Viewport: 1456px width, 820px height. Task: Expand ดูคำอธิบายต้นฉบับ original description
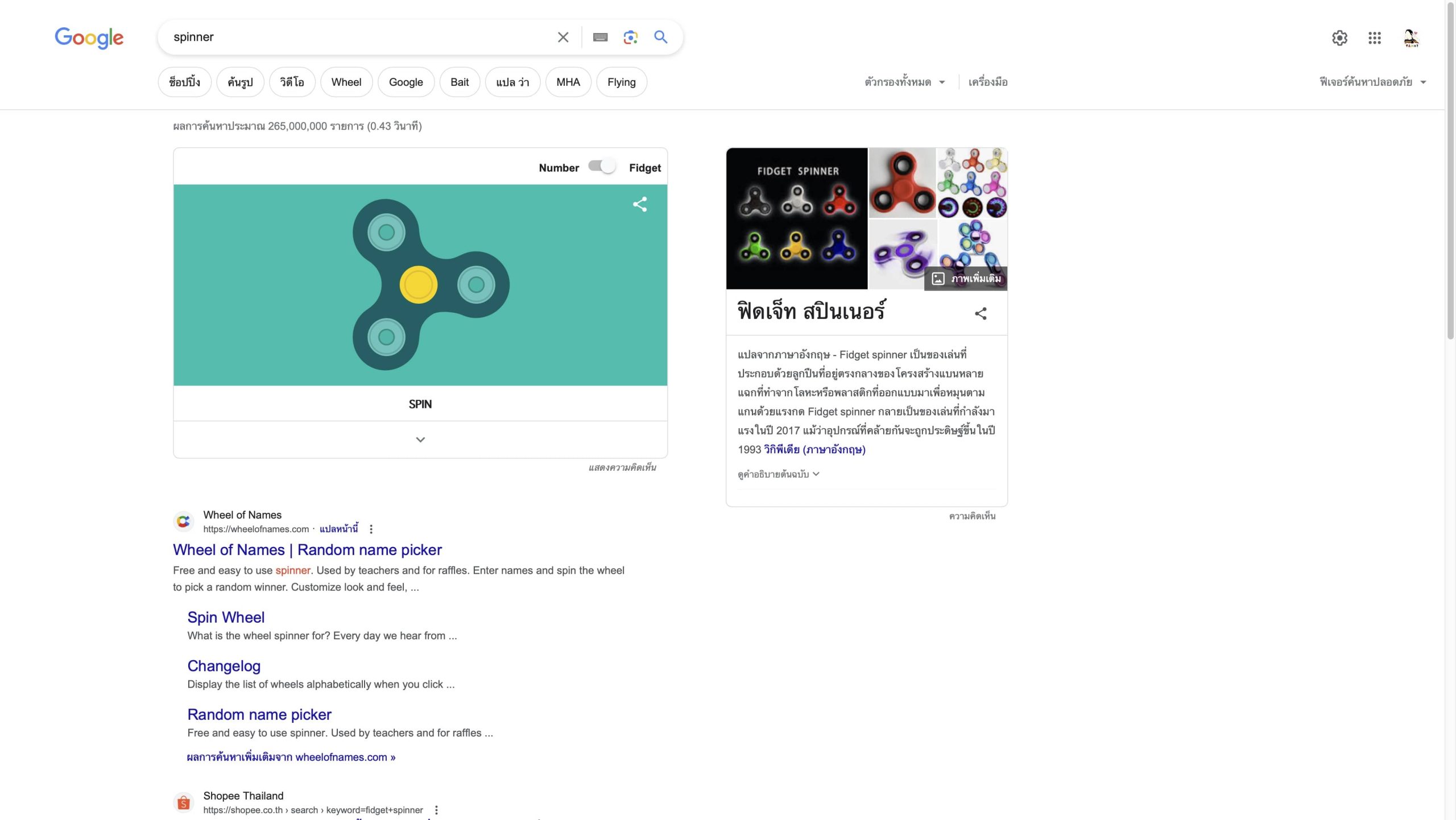tap(778, 474)
